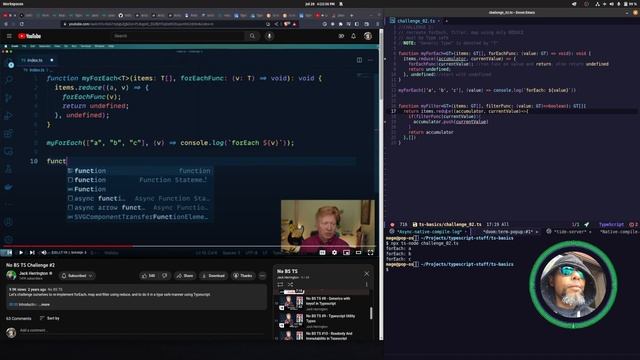Click the YouTube search input field
The width and height of the screenshot is (640, 360).
point(178,36)
